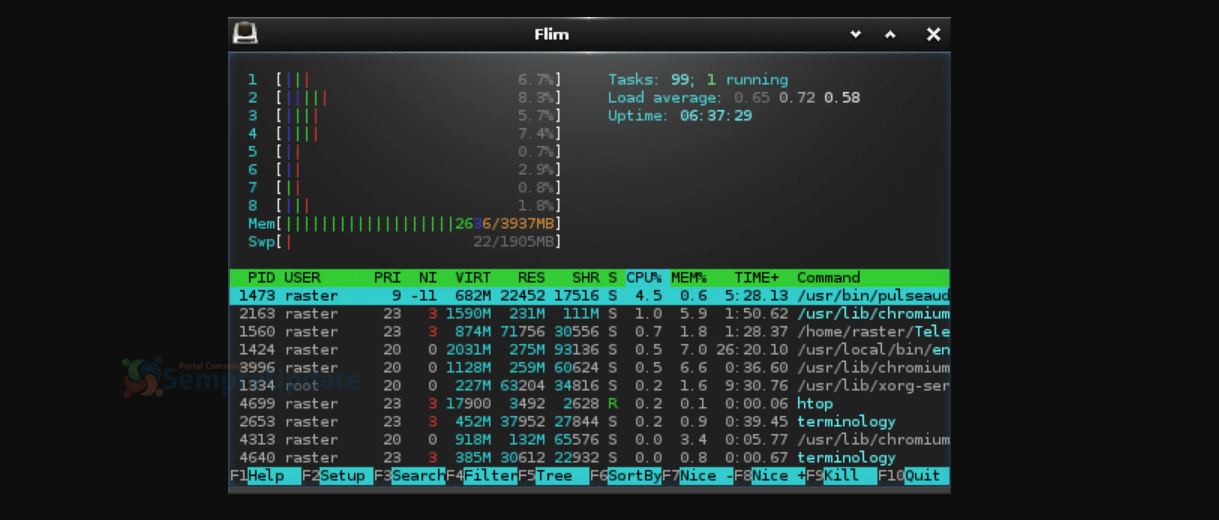
Task: Click /usr/local/bin/en command text
Action: tap(873, 350)
